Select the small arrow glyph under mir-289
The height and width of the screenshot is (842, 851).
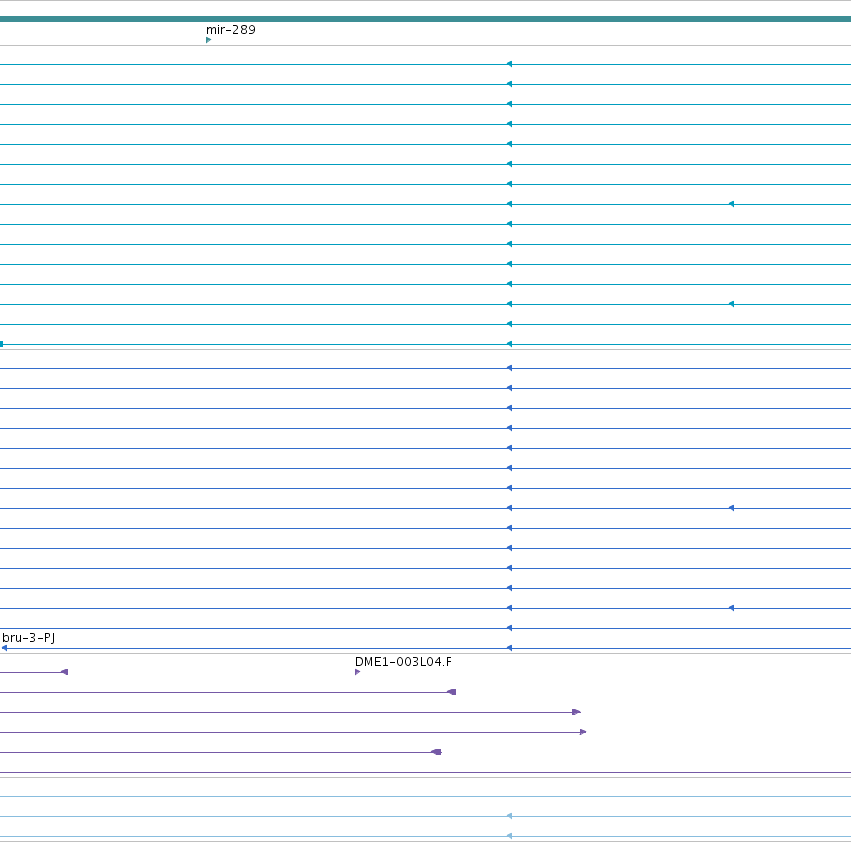(x=208, y=40)
